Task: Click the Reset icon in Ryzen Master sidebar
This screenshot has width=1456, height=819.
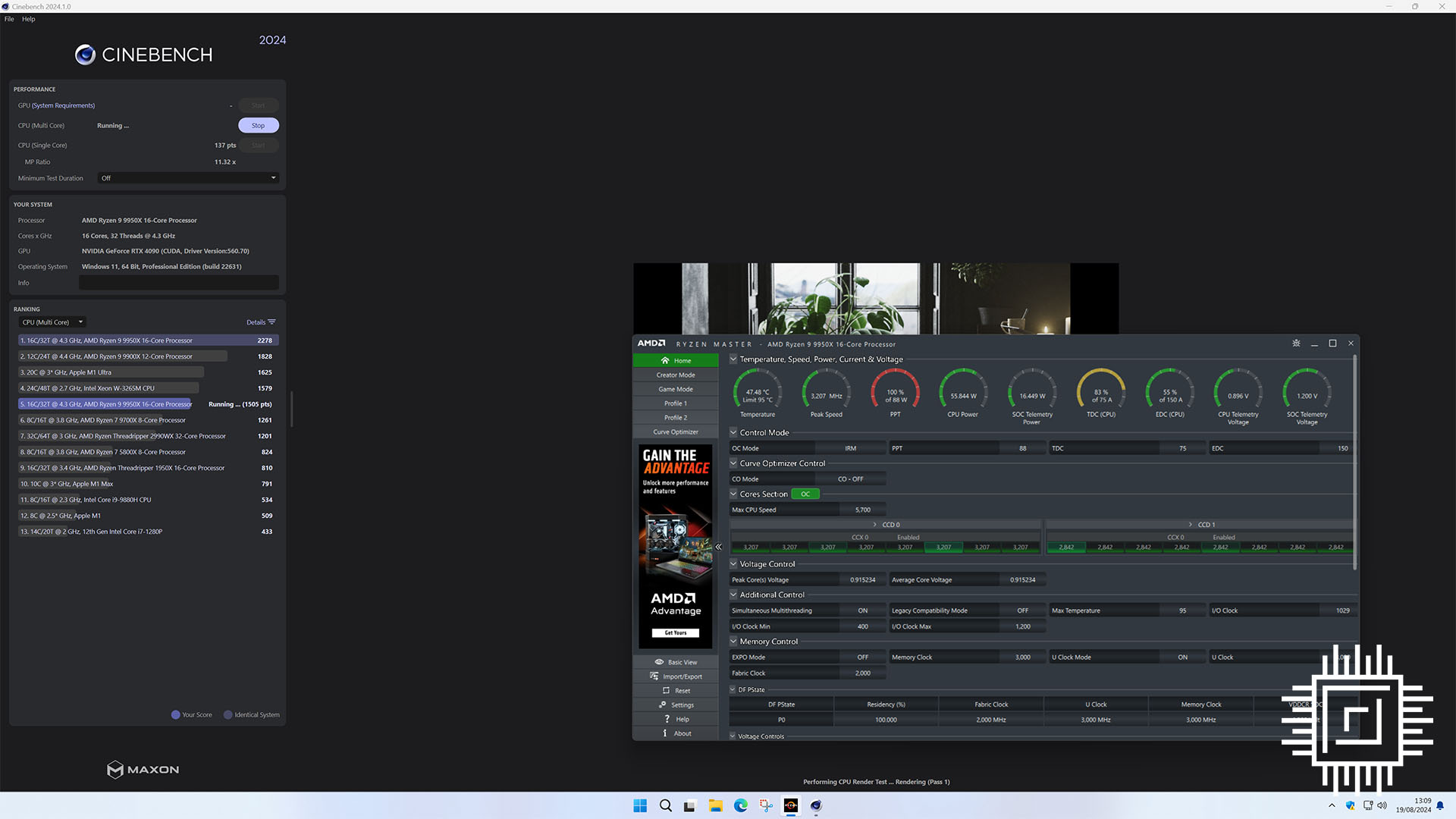Action: click(666, 691)
